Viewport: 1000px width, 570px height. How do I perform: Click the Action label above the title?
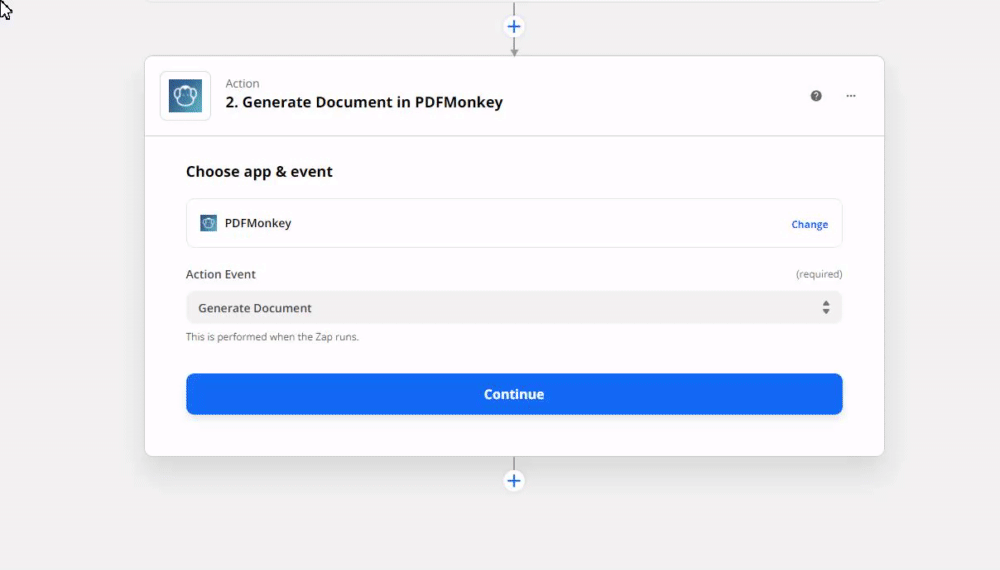242,84
